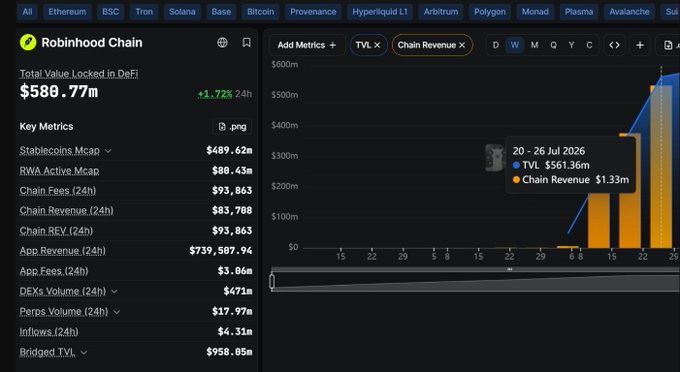Image resolution: width=680 pixels, height=372 pixels.
Task: Remove TVL metric with its X
Action: (x=377, y=45)
